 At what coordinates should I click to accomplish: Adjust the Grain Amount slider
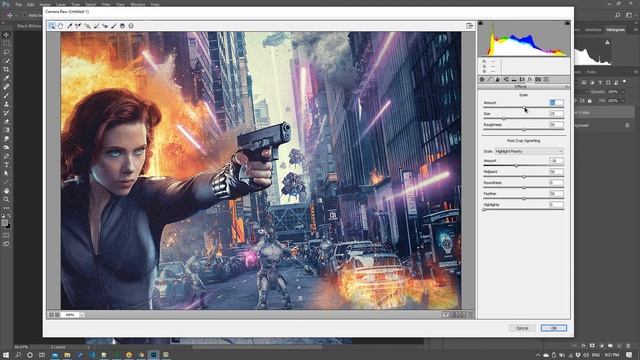click(x=524, y=108)
